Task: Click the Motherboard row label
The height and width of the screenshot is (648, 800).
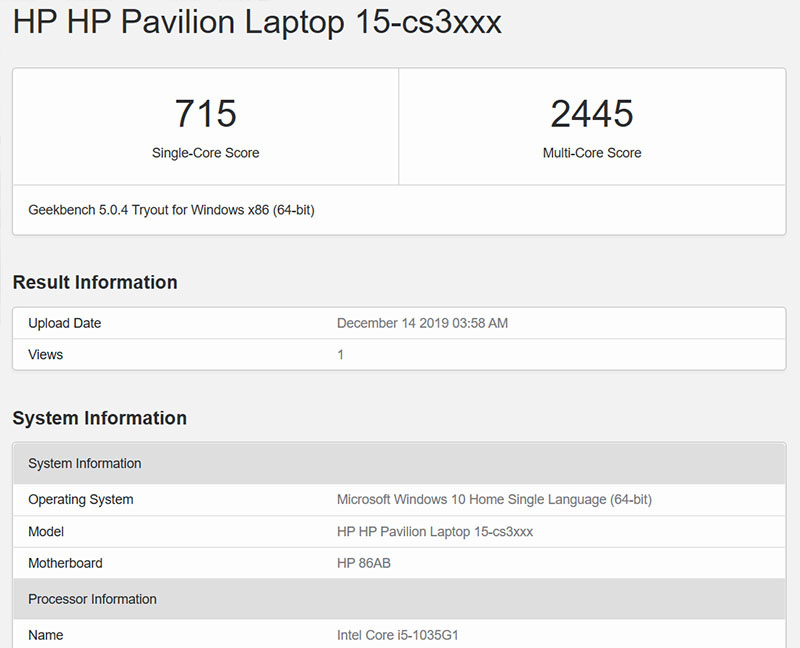Action: [65, 563]
